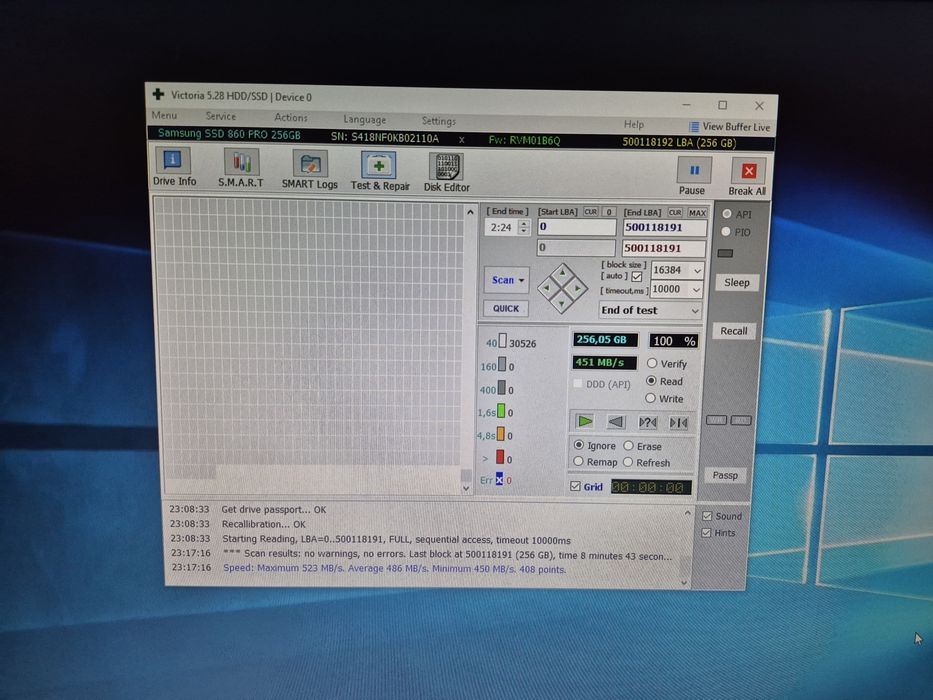Click End LBA CUR button
This screenshot has width=933, height=700.
point(675,212)
